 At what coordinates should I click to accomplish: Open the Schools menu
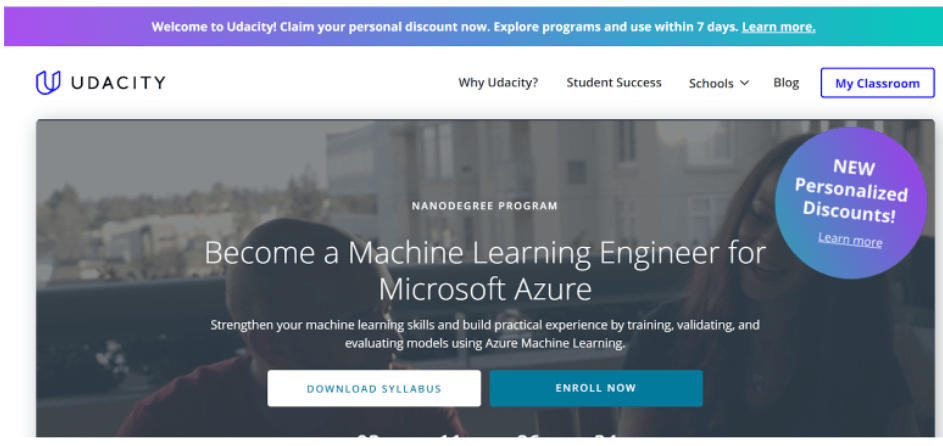pos(711,83)
